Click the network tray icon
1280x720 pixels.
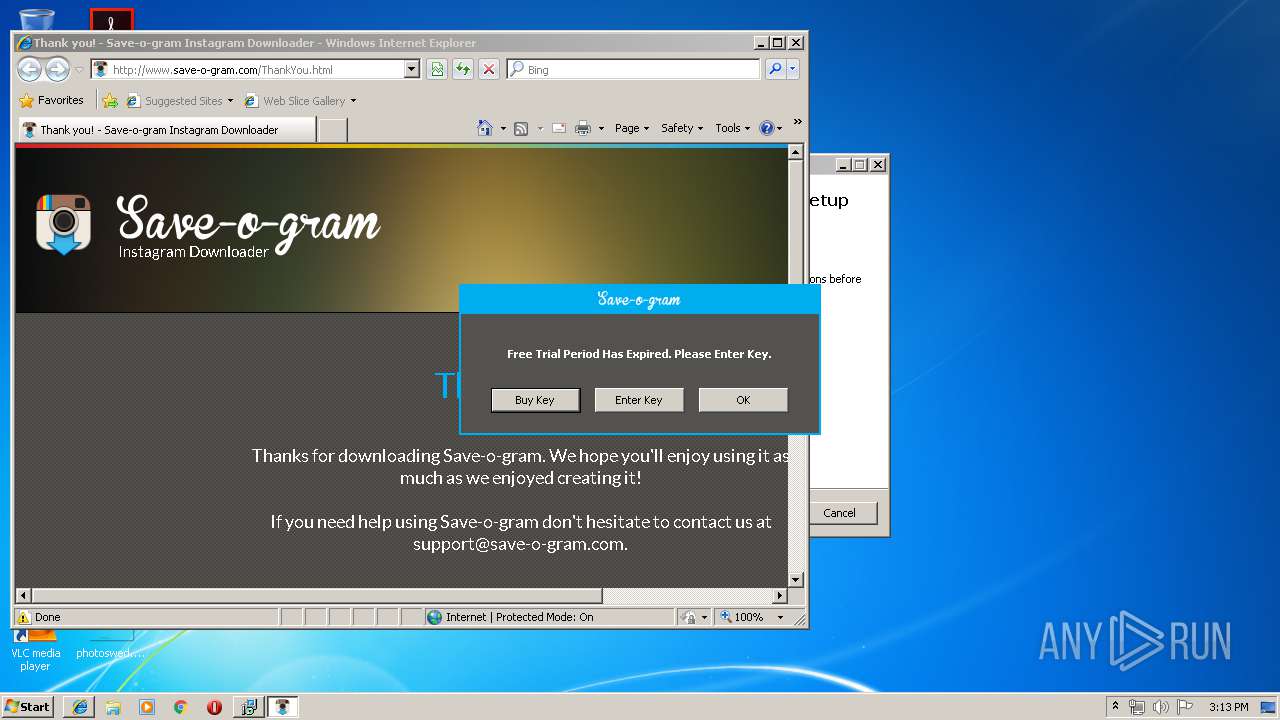1137,707
